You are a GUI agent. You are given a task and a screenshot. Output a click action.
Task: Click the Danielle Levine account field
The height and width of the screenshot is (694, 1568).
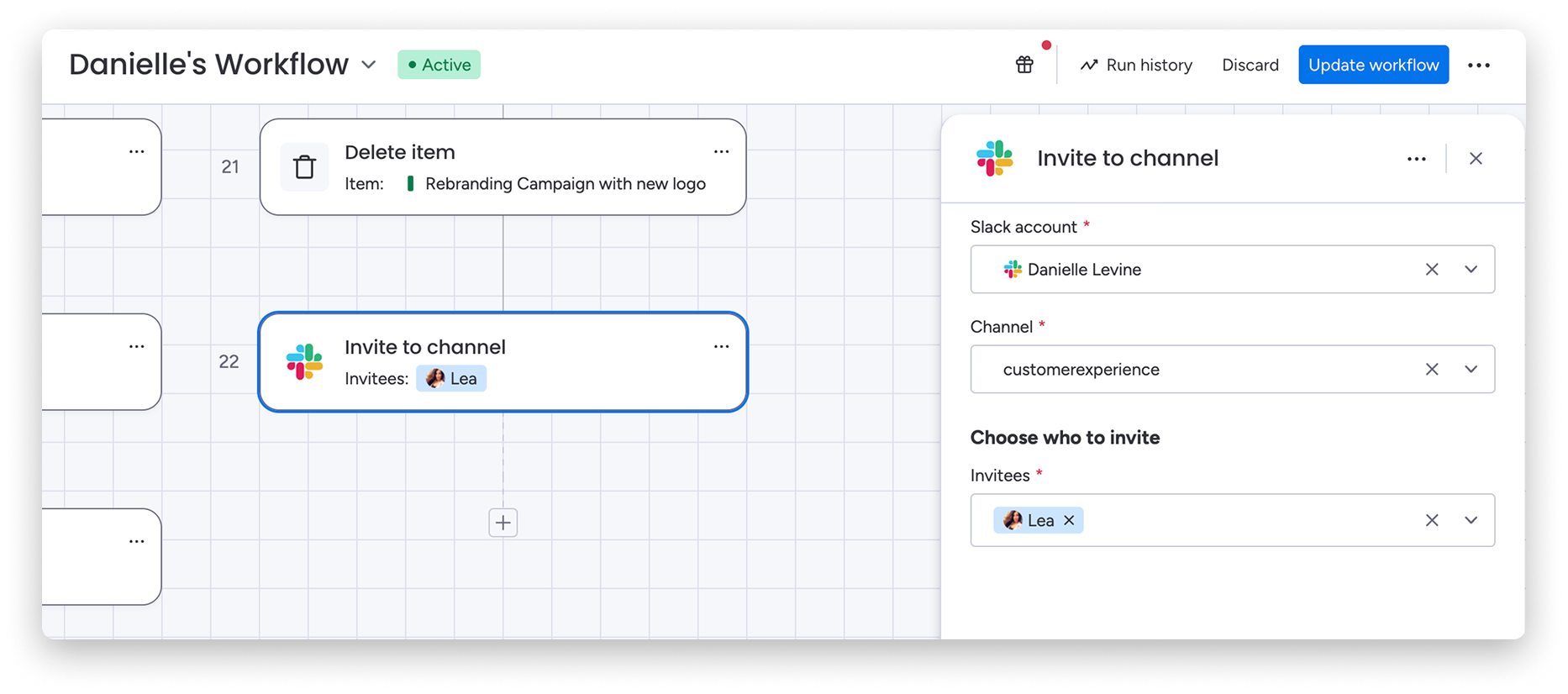[1232, 270]
